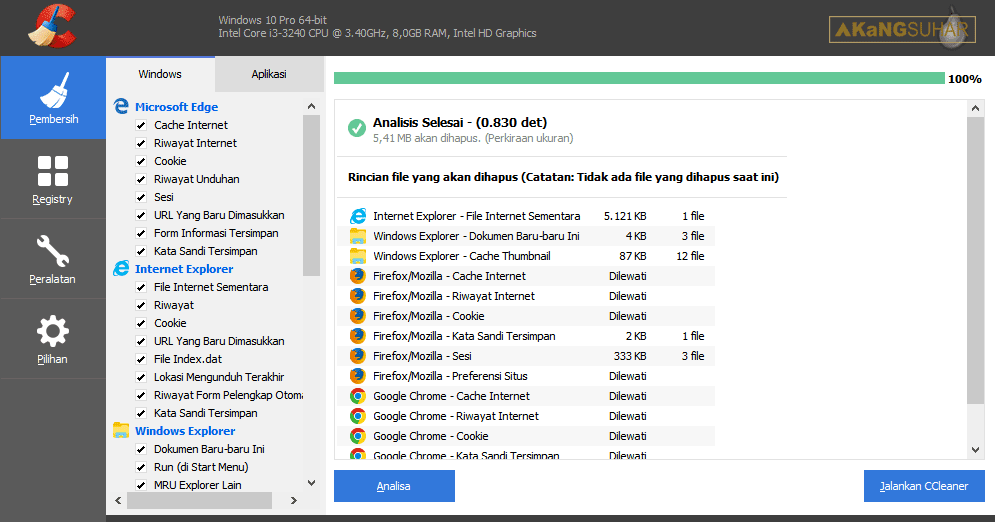Click the 12 file count value
Screen dimensions: 995x522
[690, 256]
